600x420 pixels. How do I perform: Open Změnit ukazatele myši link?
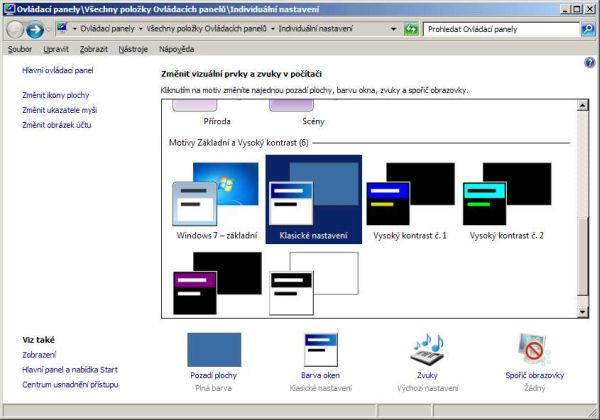60,110
